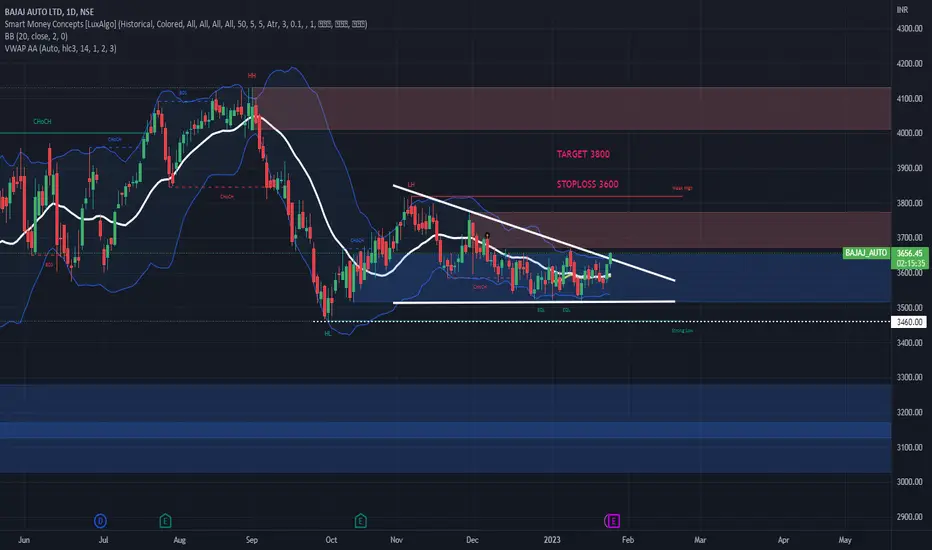This screenshot has height=550, width=932.
Task: Click the 3200.00 price axis label
Action: coord(909,413)
